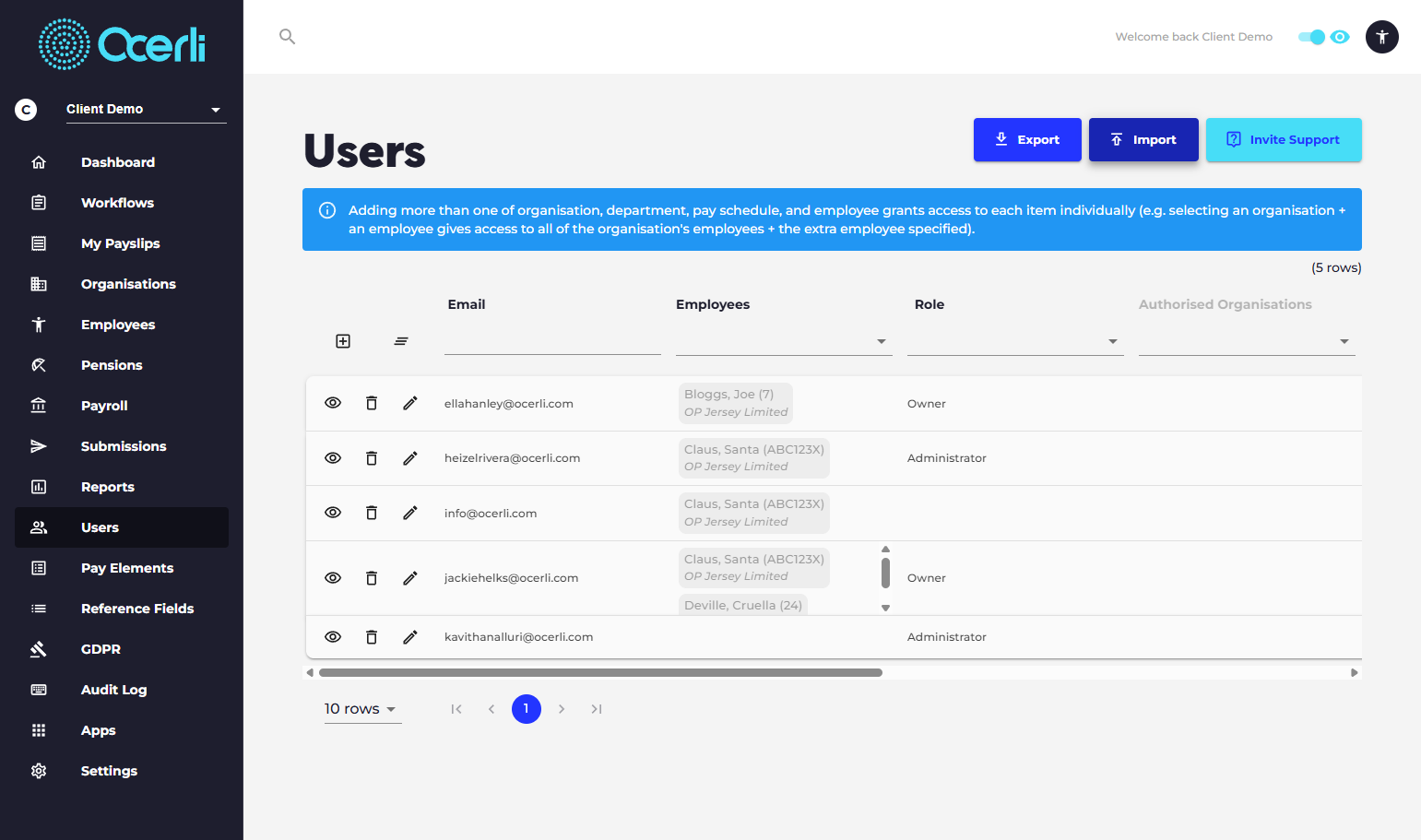Edit user kavithanalluri@ocerli.com

click(x=410, y=637)
